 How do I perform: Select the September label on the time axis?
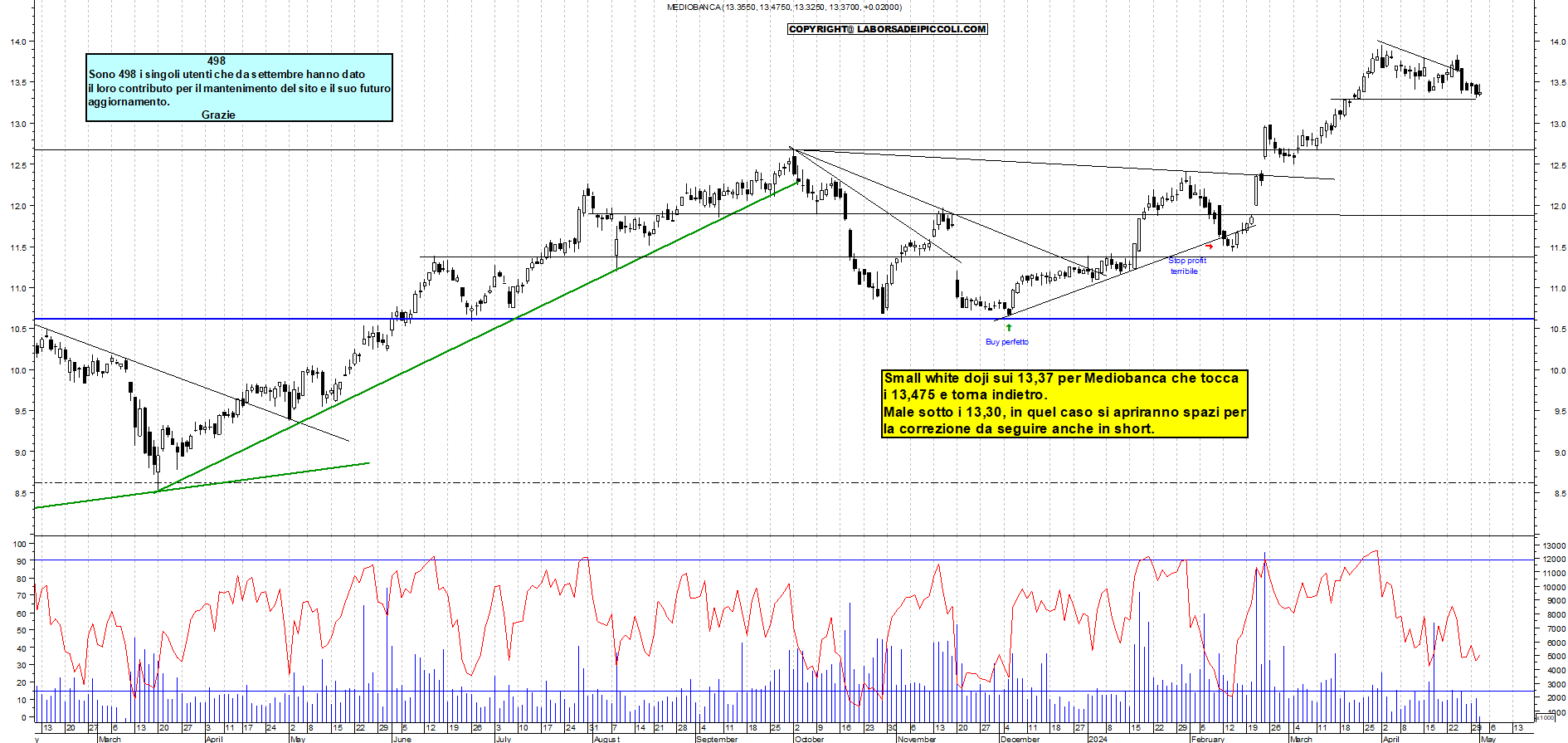tap(717, 739)
